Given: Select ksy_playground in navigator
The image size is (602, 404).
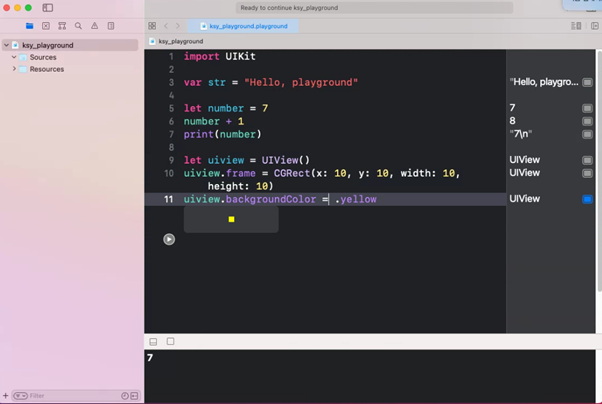Looking at the screenshot, I should 70,45.
